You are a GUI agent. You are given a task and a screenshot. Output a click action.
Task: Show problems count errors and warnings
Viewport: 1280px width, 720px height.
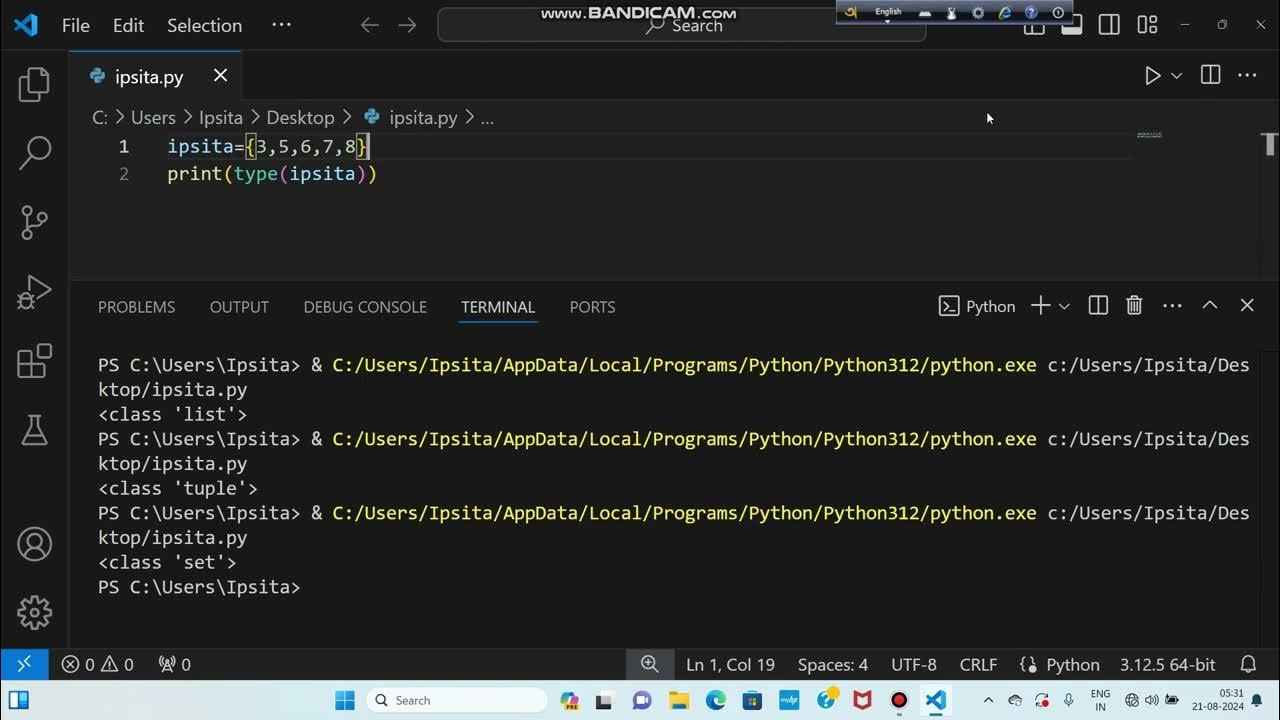[97, 664]
